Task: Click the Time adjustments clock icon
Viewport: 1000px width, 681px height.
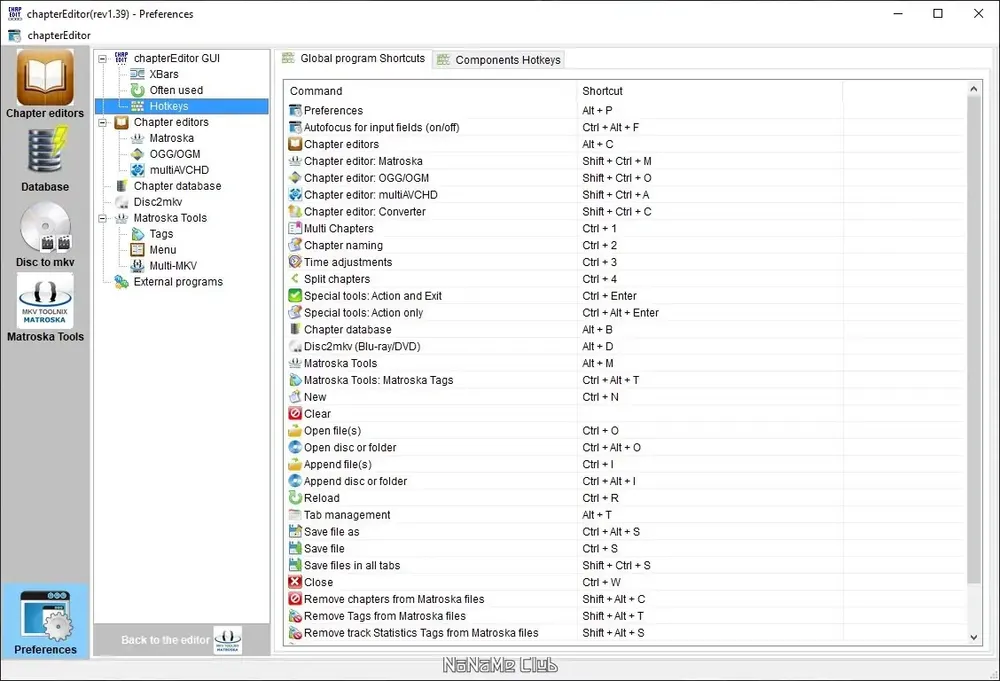Action: click(295, 262)
